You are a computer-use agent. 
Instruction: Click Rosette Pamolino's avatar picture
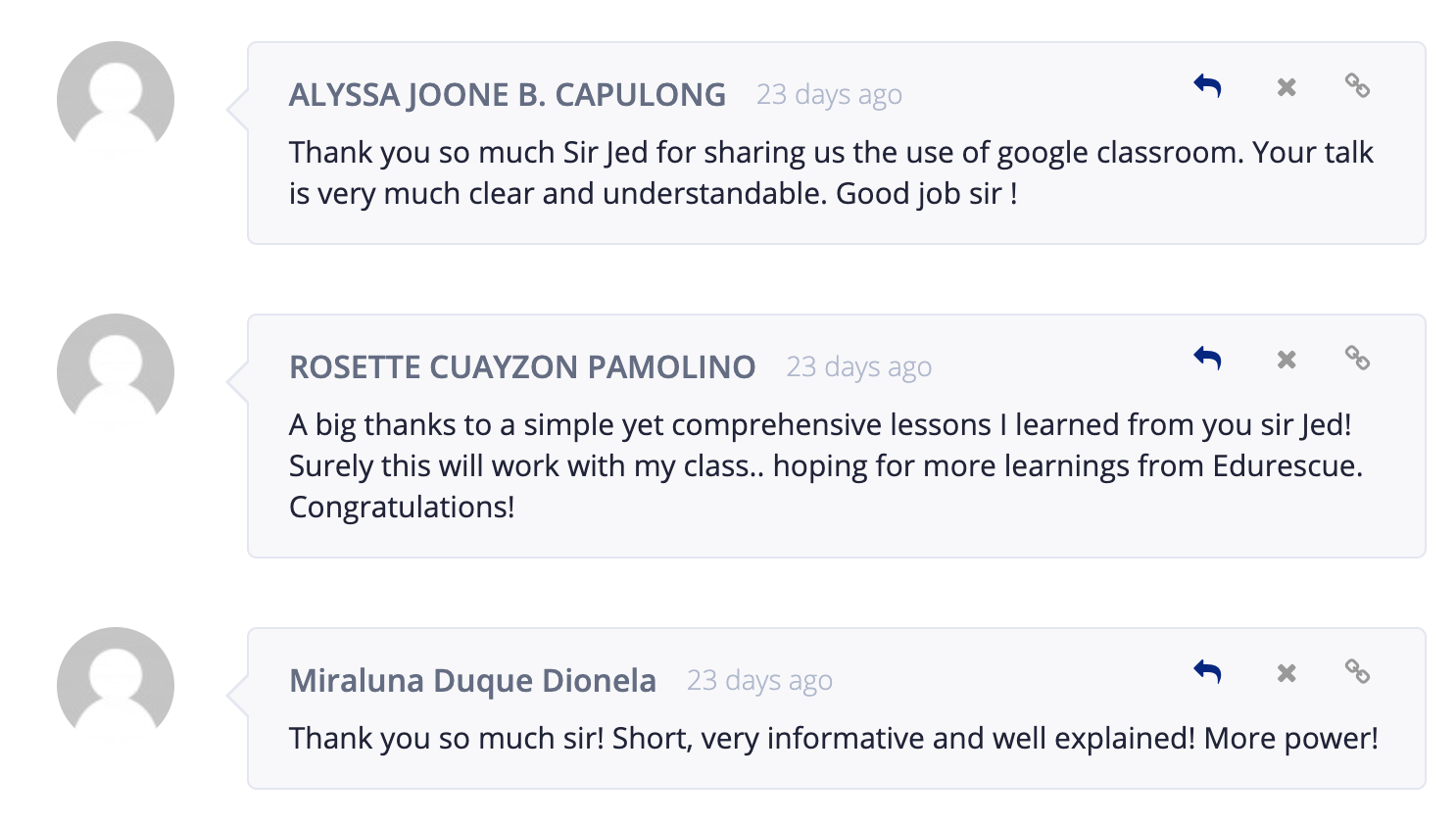[116, 372]
